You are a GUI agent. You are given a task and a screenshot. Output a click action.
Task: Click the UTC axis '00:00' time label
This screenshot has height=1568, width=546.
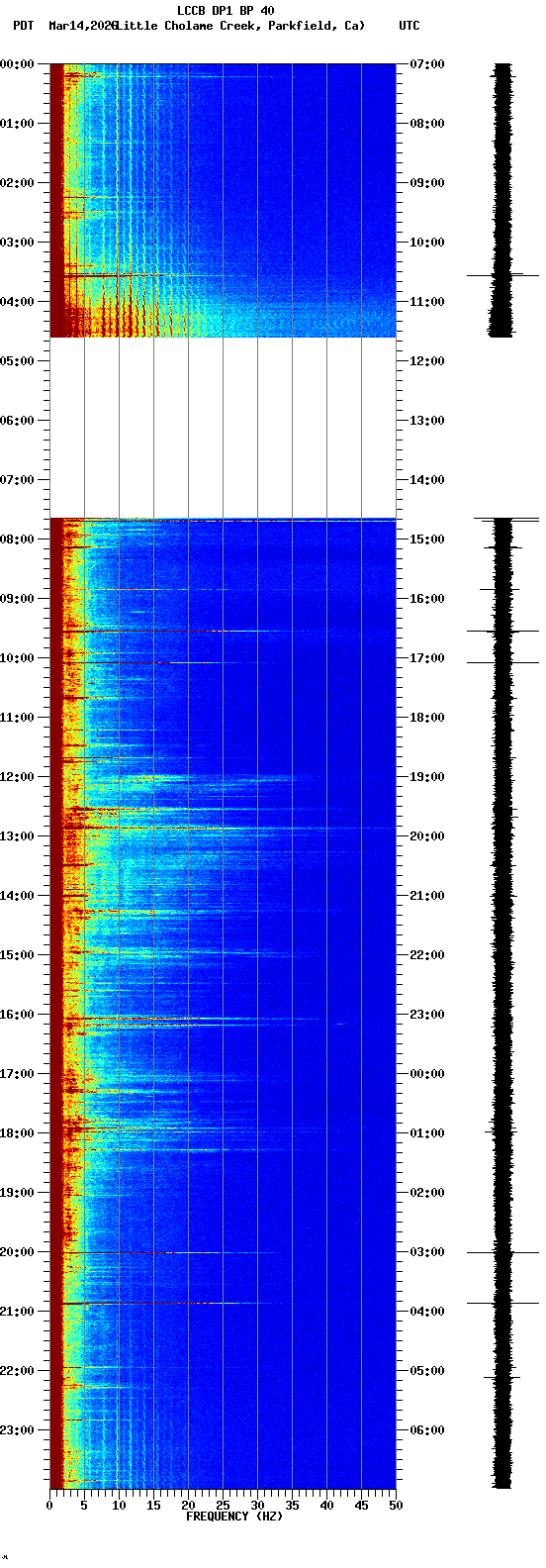pos(427,1074)
